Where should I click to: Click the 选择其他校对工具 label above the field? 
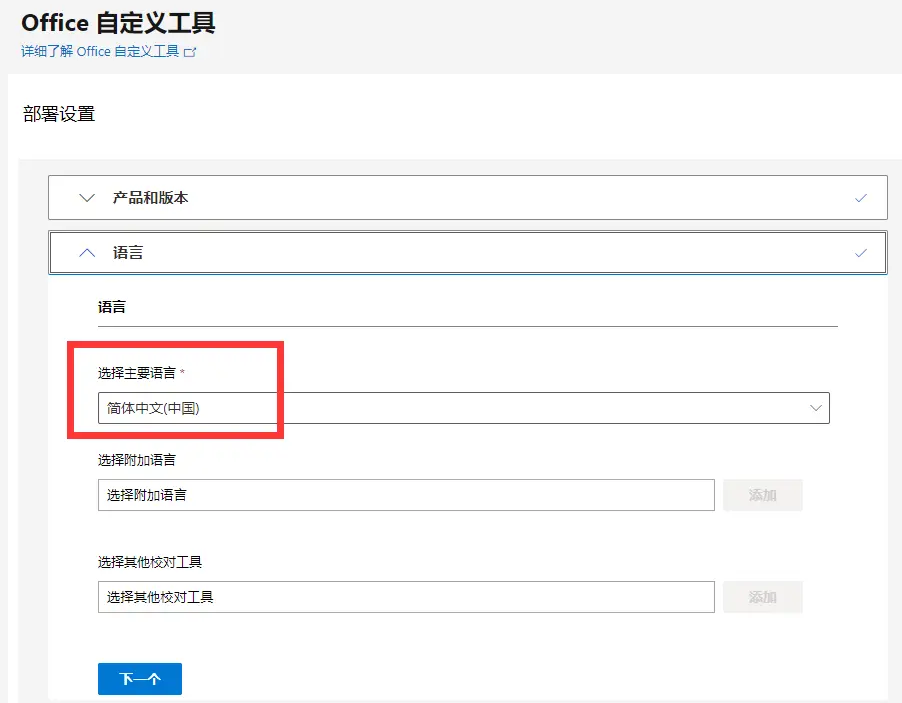[150, 562]
